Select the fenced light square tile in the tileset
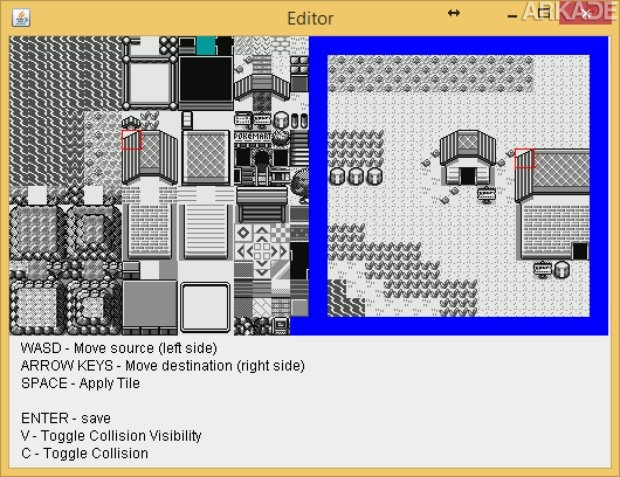 (149, 83)
